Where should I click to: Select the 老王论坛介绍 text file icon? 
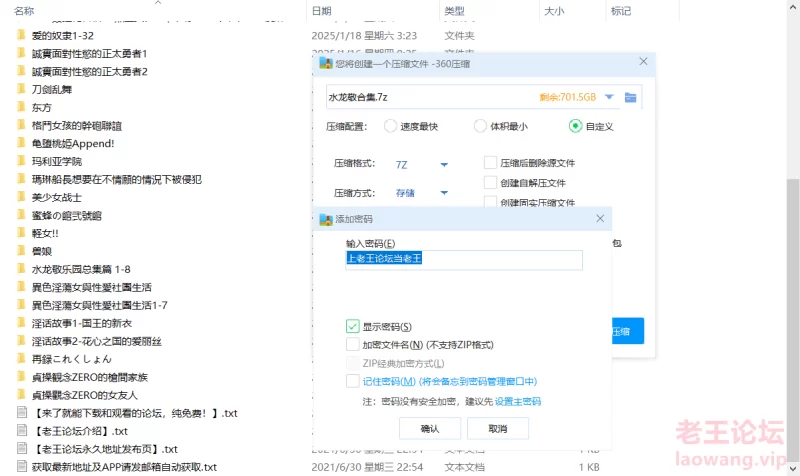(x=21, y=431)
